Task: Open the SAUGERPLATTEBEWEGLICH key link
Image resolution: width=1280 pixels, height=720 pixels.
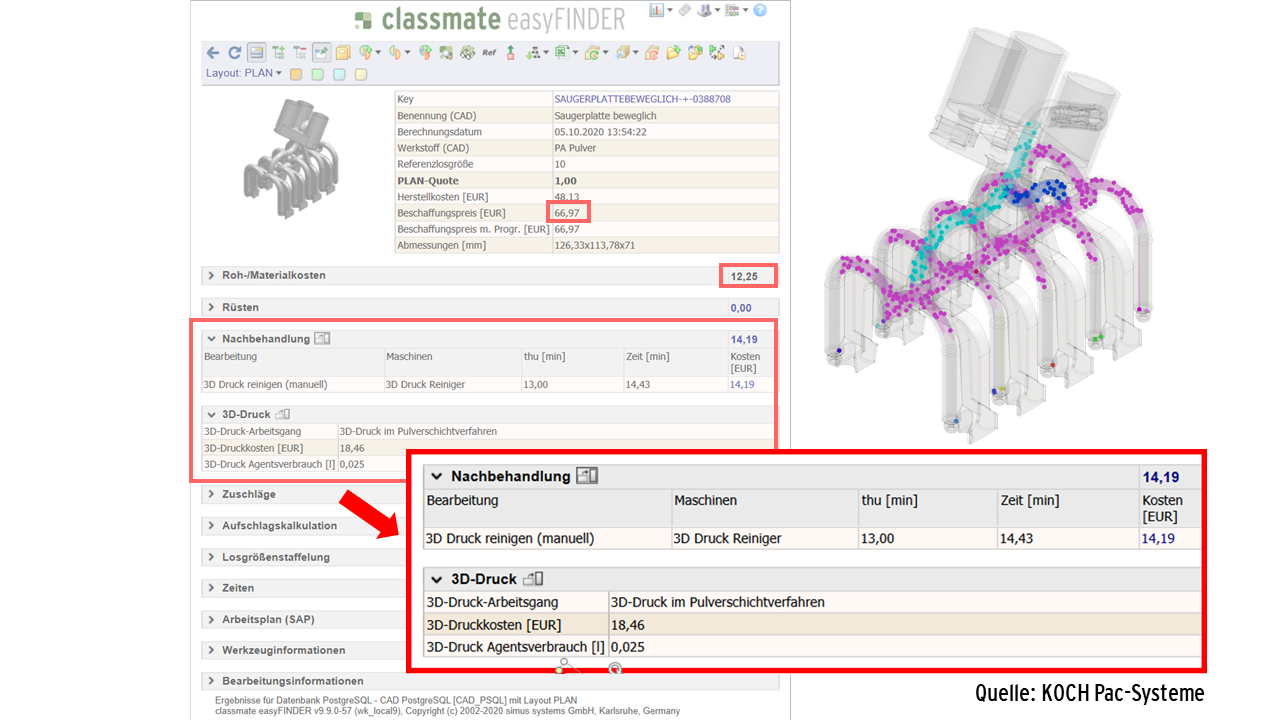Action: pyautogui.click(x=642, y=99)
